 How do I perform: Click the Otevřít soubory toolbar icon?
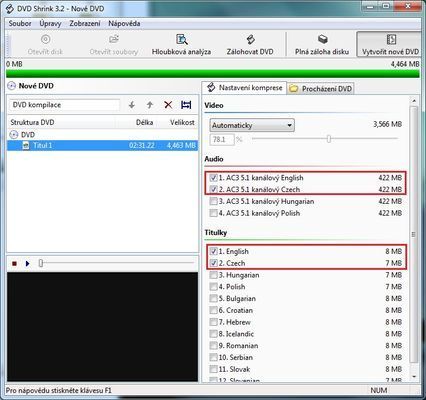[x=114, y=39]
